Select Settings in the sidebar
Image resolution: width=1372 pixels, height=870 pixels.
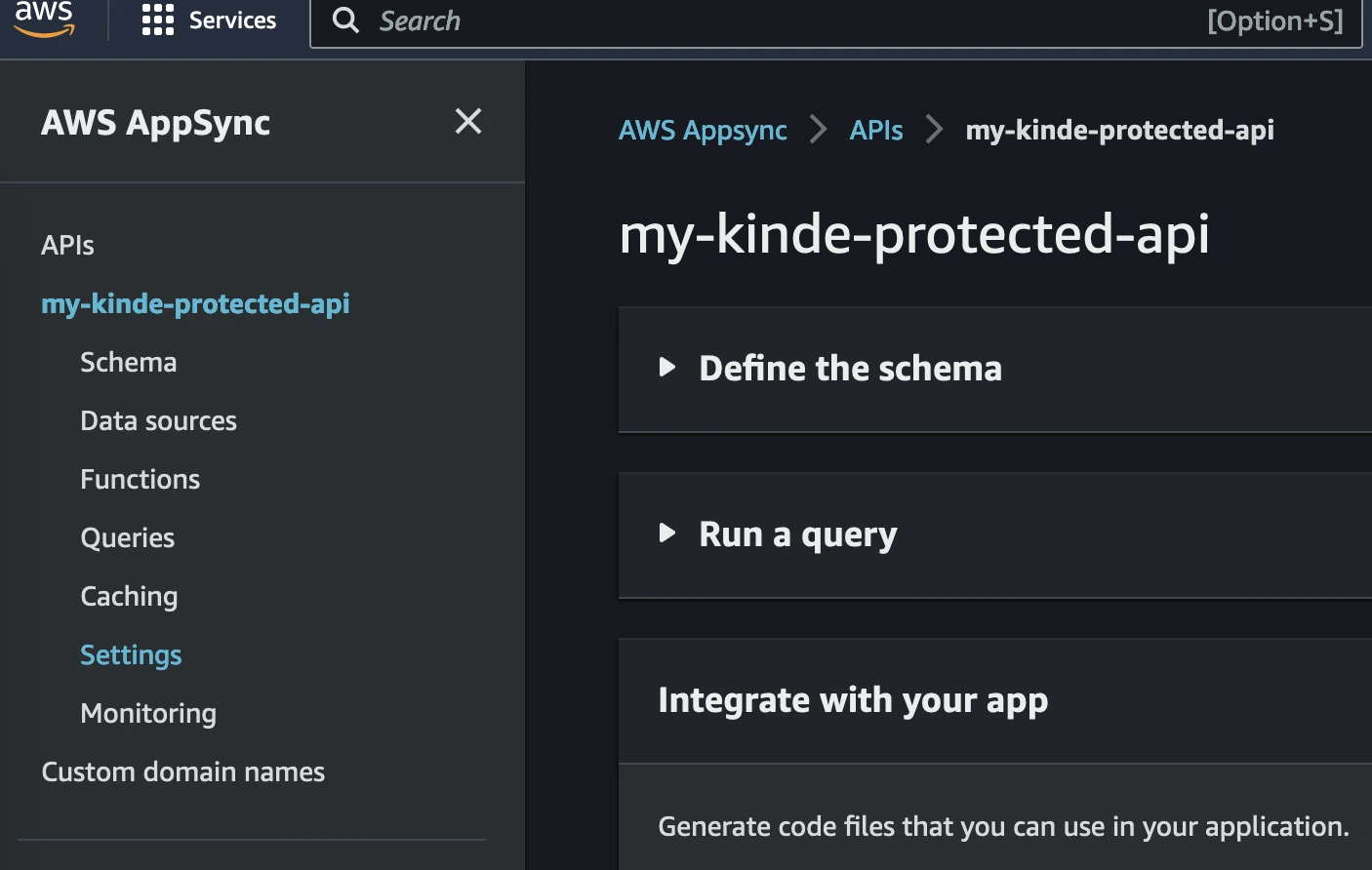(131, 654)
